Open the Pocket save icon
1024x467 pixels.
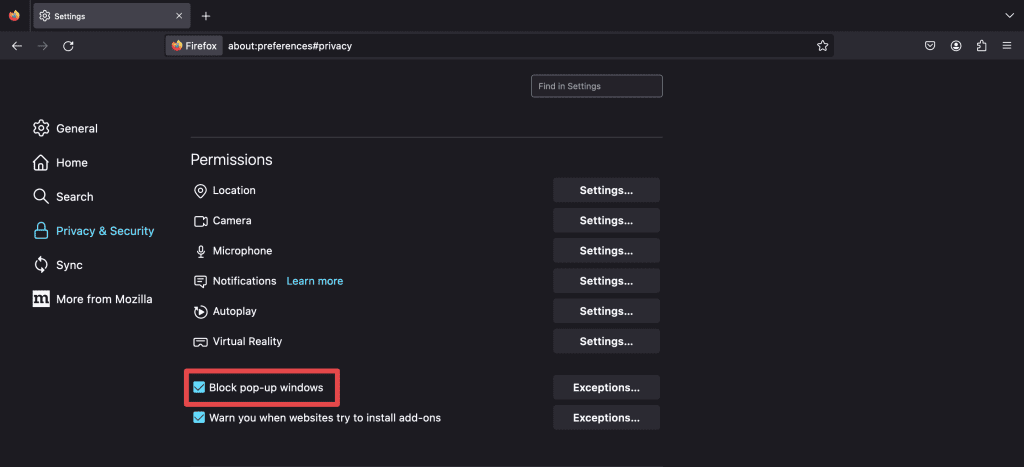tap(930, 46)
